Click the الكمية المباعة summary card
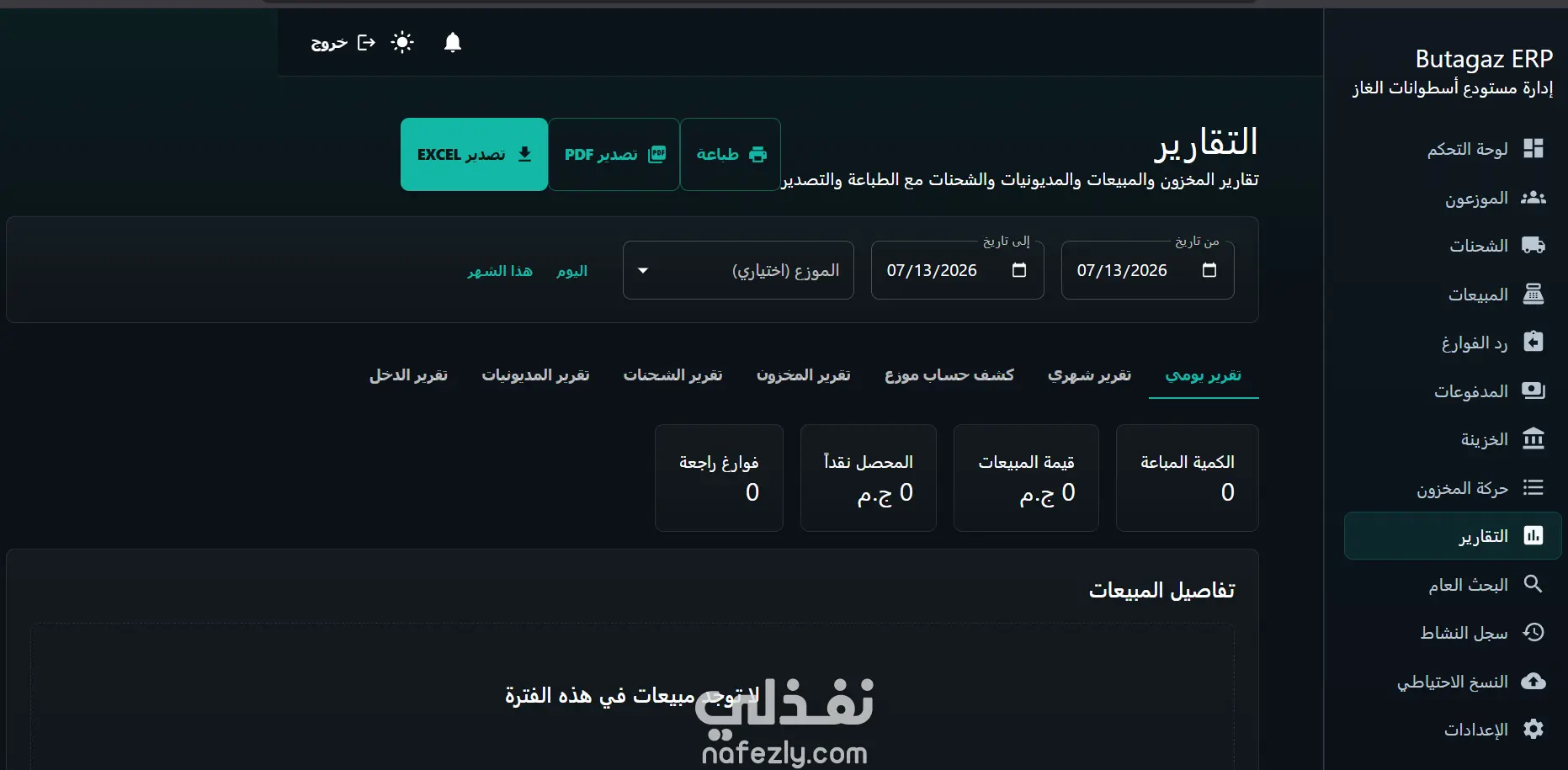This screenshot has width=1568, height=770. (x=1188, y=478)
